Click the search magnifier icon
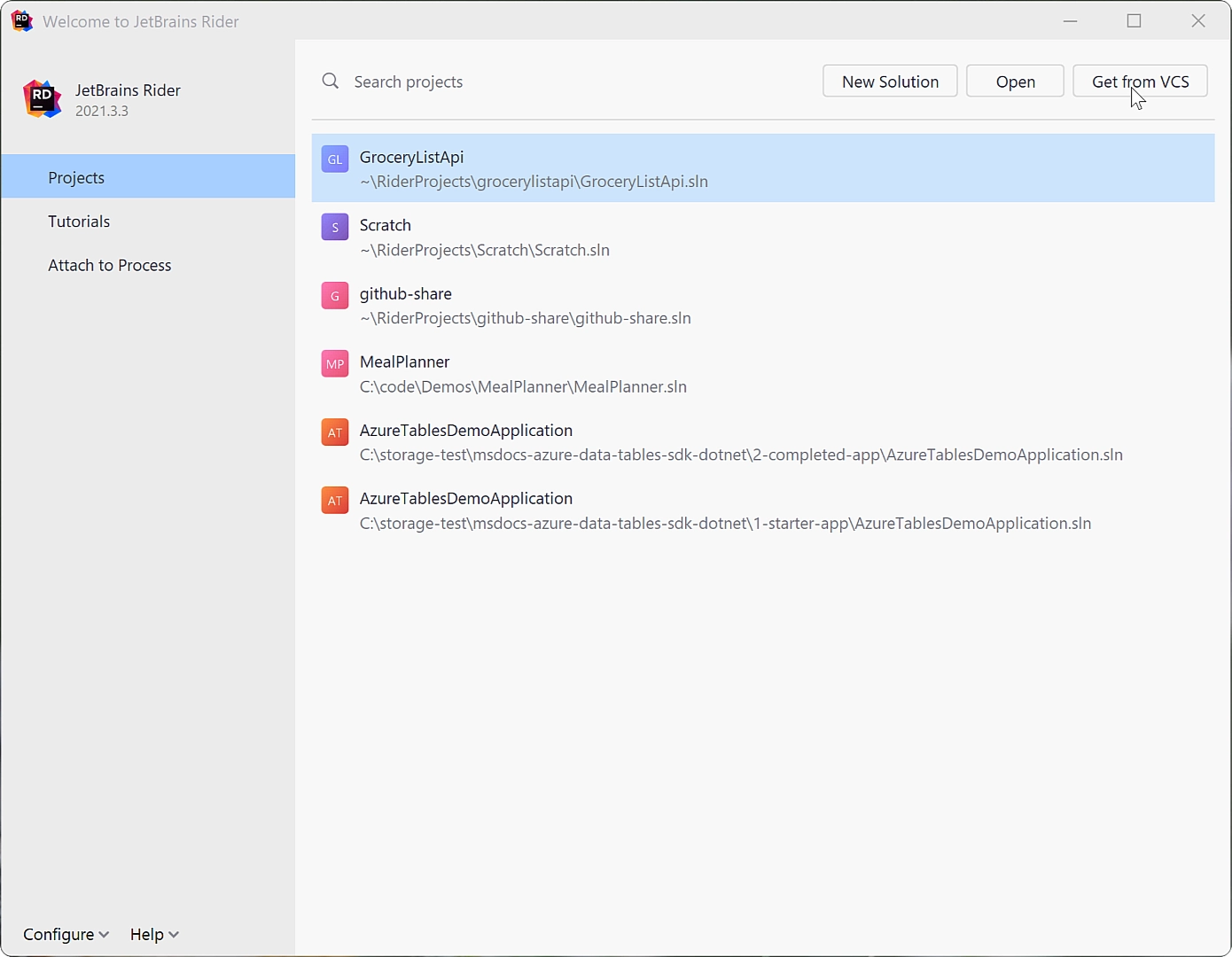 coord(331,82)
